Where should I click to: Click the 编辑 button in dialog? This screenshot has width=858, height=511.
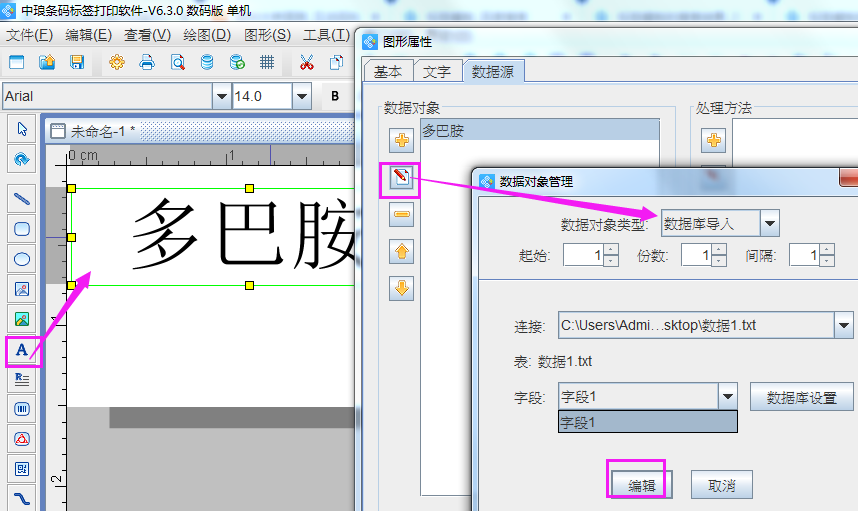point(641,485)
